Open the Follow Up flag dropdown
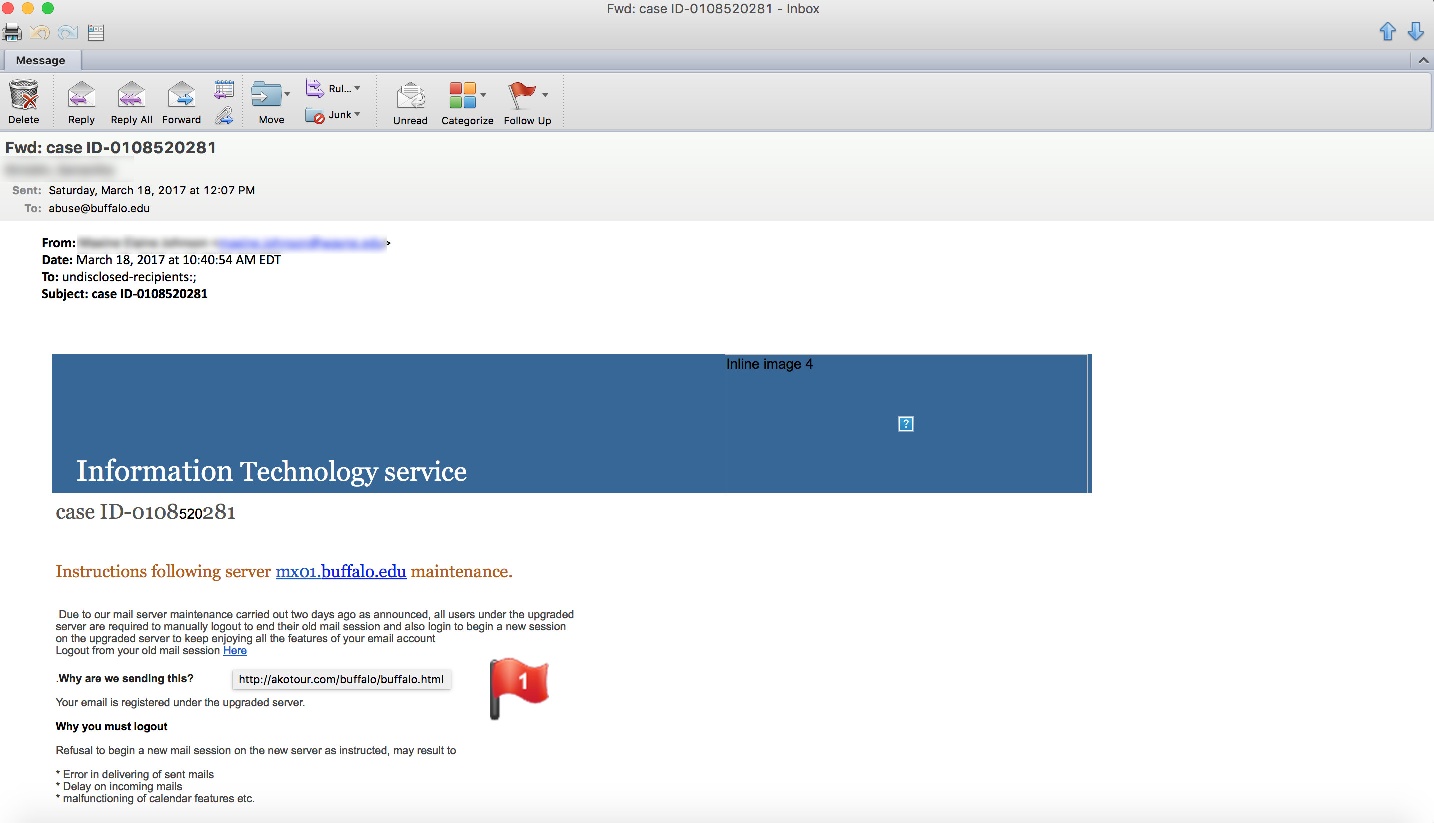Image resolution: width=1434 pixels, height=823 pixels. tap(545, 95)
